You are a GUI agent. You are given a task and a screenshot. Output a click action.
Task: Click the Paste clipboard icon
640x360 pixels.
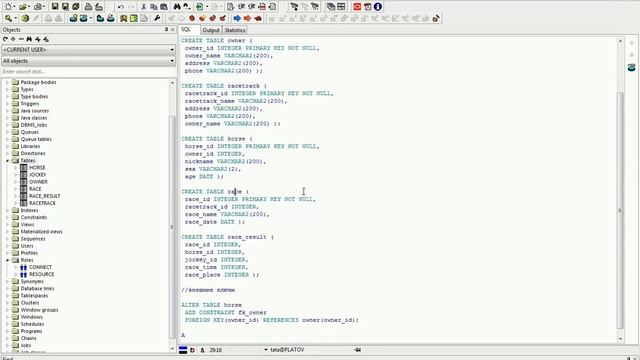coord(164,7)
